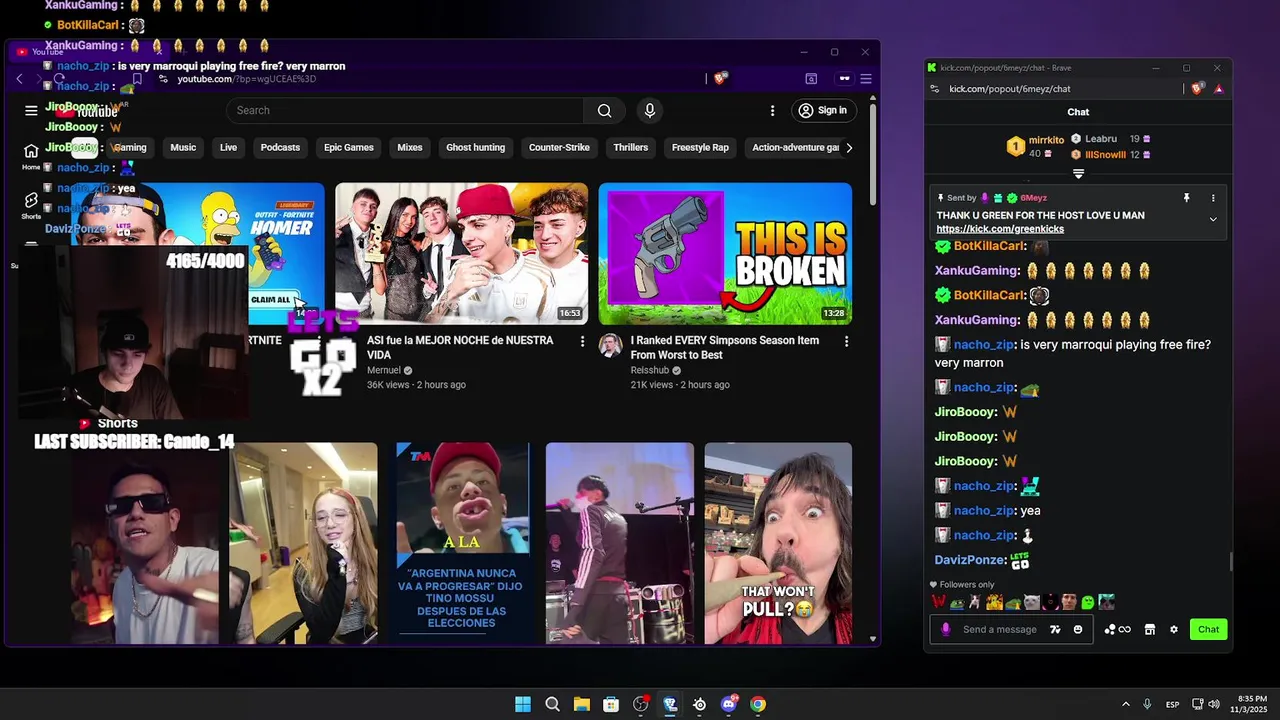Click the green Chat send button
This screenshot has height=720, width=1280.
pos(1208,629)
